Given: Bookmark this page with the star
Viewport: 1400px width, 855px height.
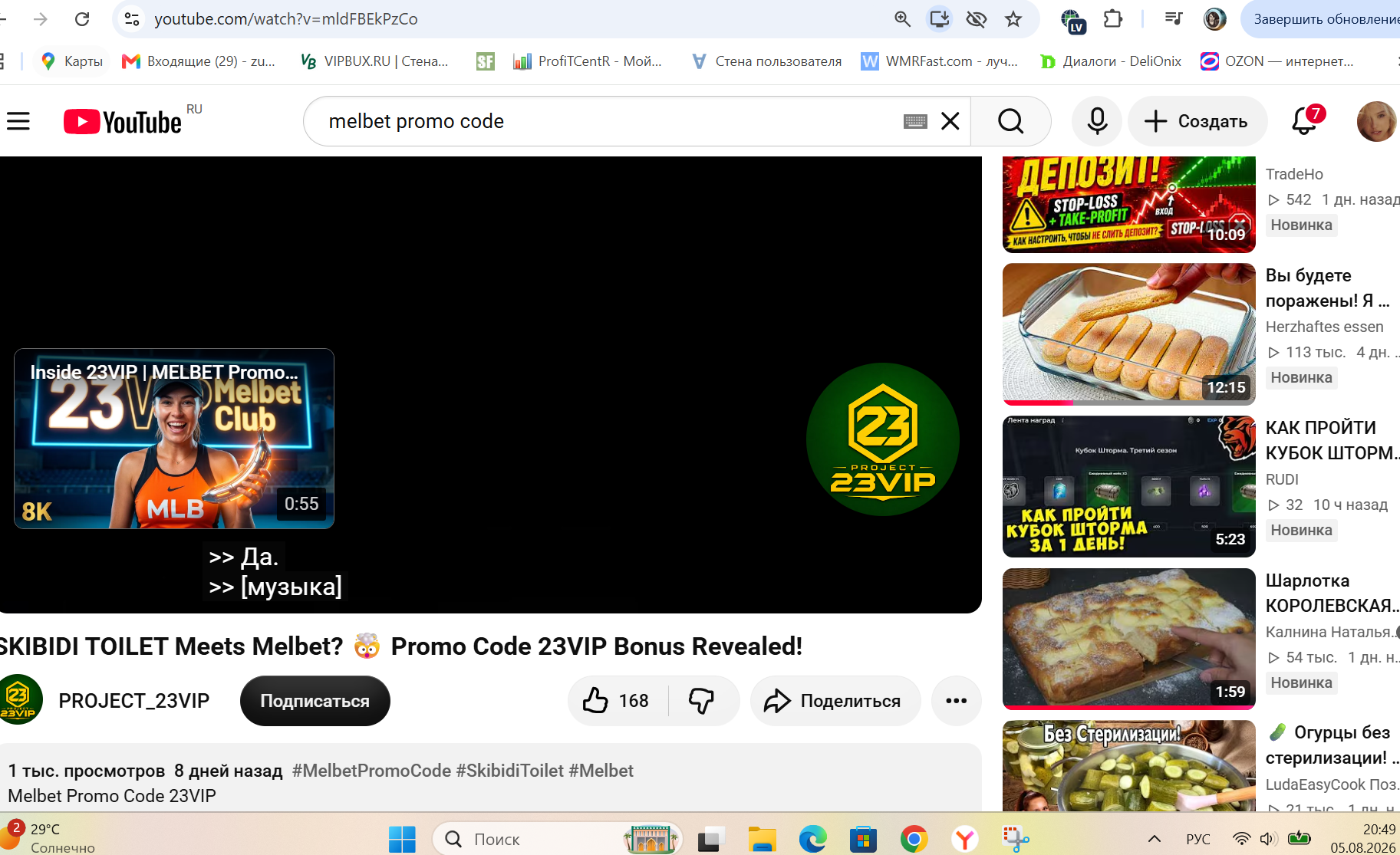Looking at the screenshot, I should point(1013,19).
